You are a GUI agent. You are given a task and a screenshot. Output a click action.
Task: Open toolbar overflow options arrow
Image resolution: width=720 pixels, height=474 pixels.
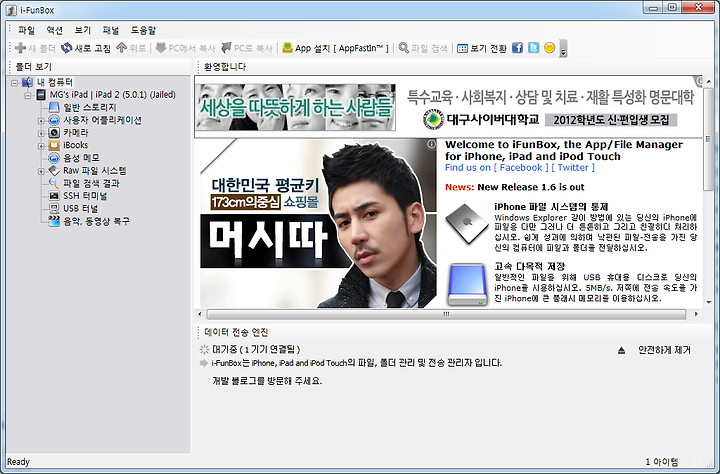(x=563, y=49)
